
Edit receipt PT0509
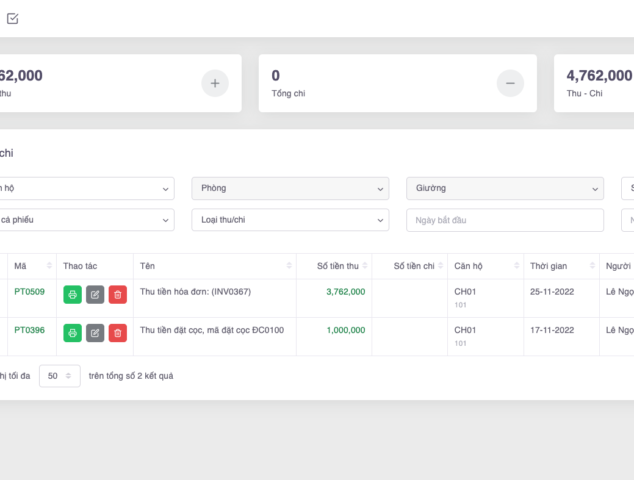tap(95, 294)
